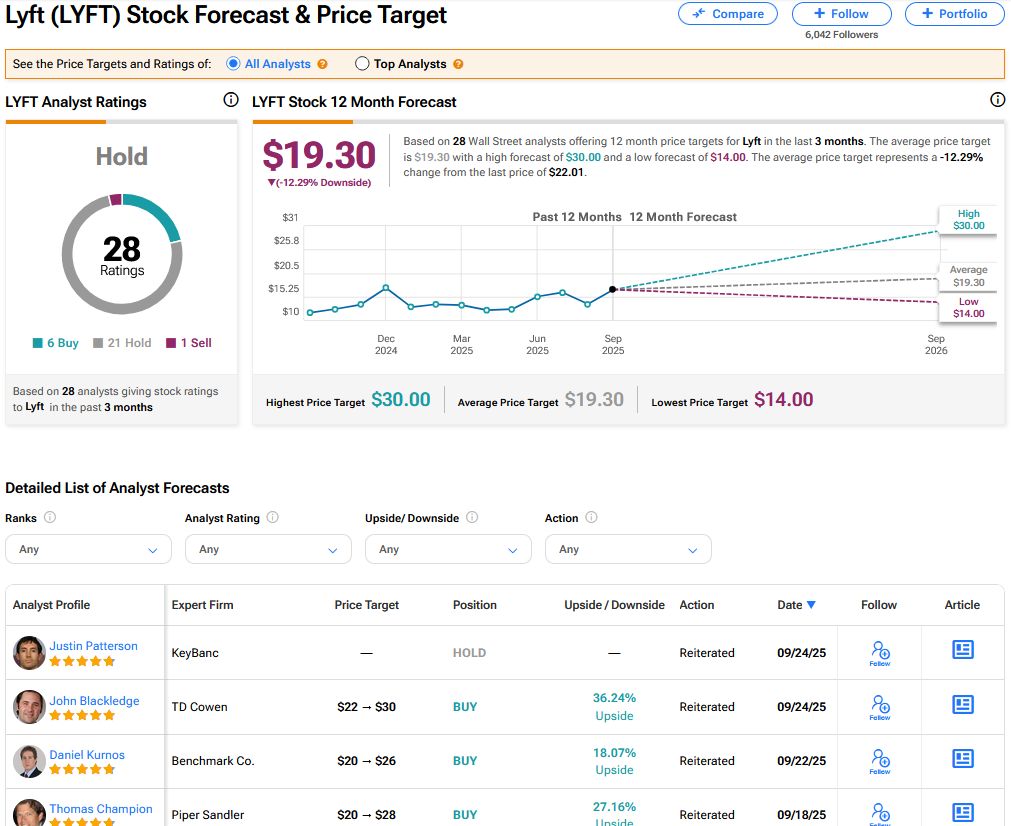
Task: Open the Upside/Downside filter dropdown
Action: [x=448, y=549]
